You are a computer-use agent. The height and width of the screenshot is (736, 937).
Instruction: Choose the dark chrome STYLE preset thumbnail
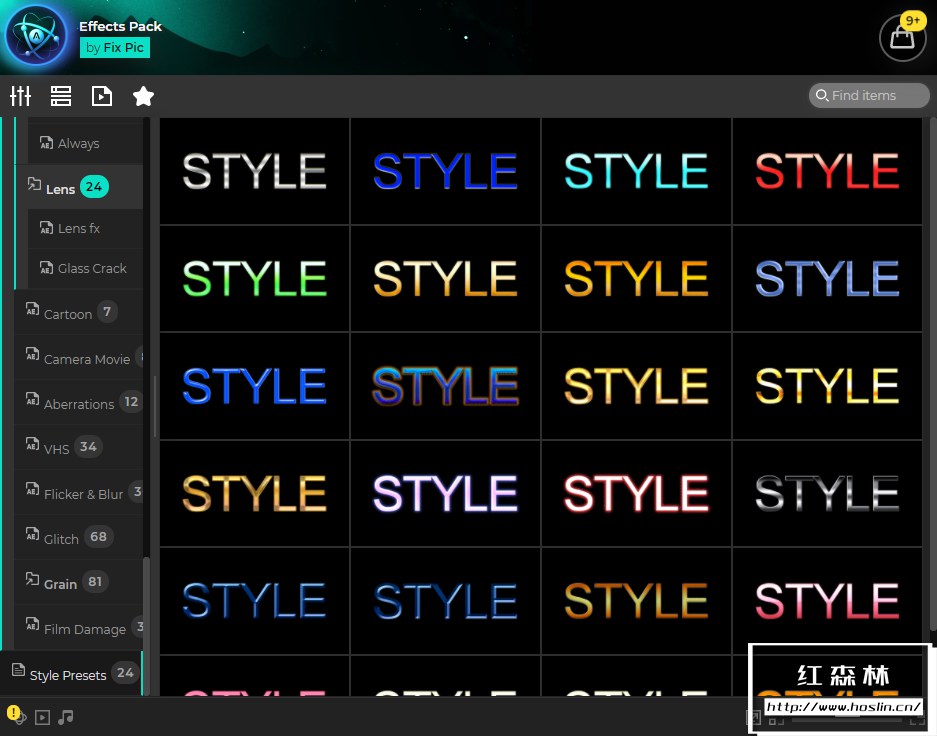pyautogui.click(x=827, y=493)
